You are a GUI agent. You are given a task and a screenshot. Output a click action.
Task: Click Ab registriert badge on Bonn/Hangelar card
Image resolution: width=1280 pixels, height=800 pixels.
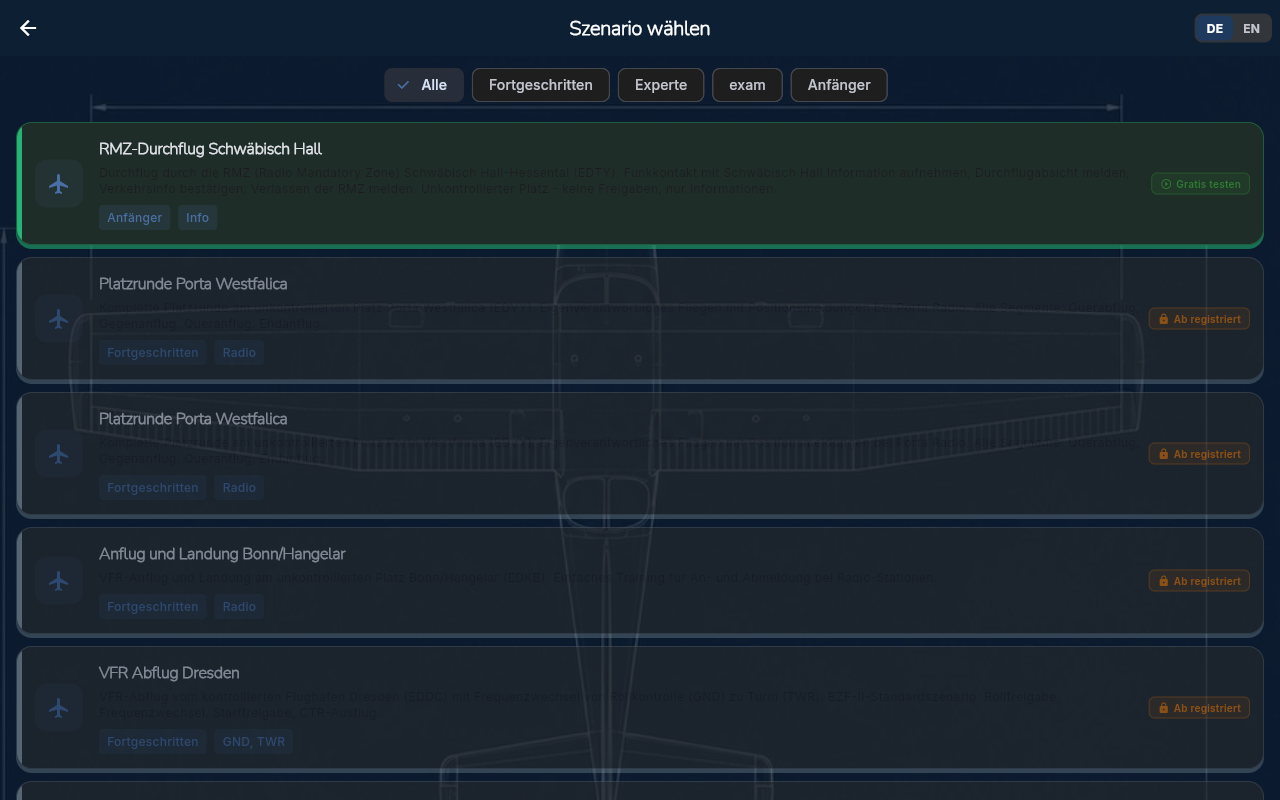point(1199,581)
